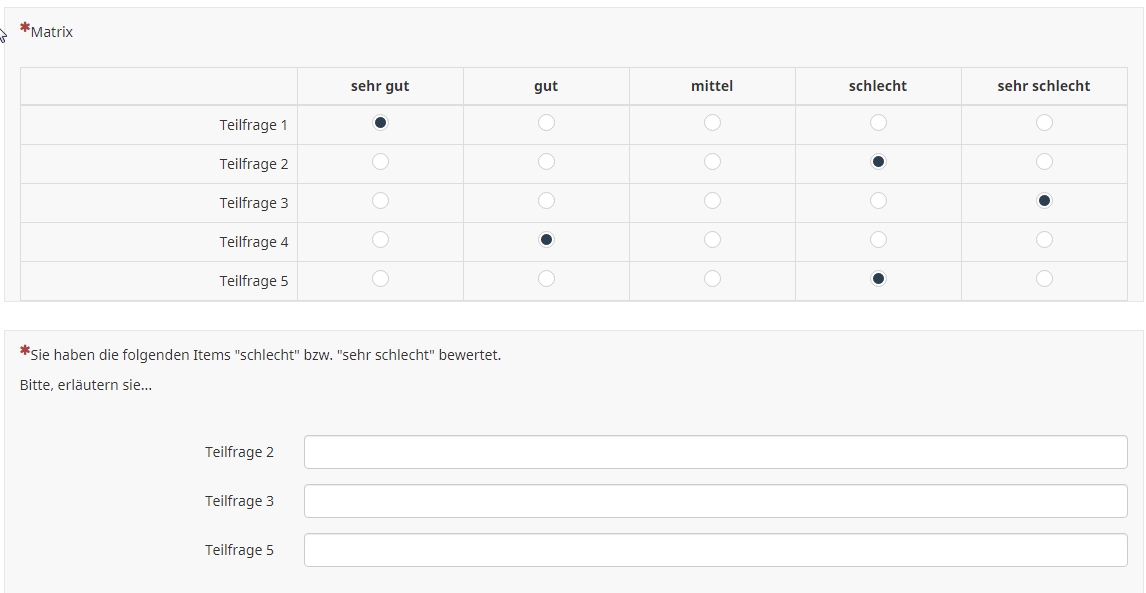Select "mittel" for Teilfrage 1
The image size is (1146, 593).
[x=712, y=123]
